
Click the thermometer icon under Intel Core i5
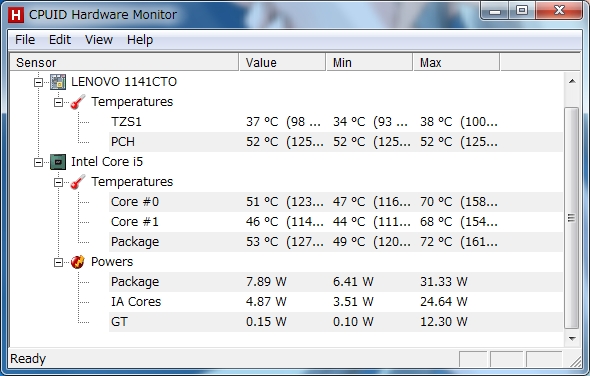tap(78, 182)
